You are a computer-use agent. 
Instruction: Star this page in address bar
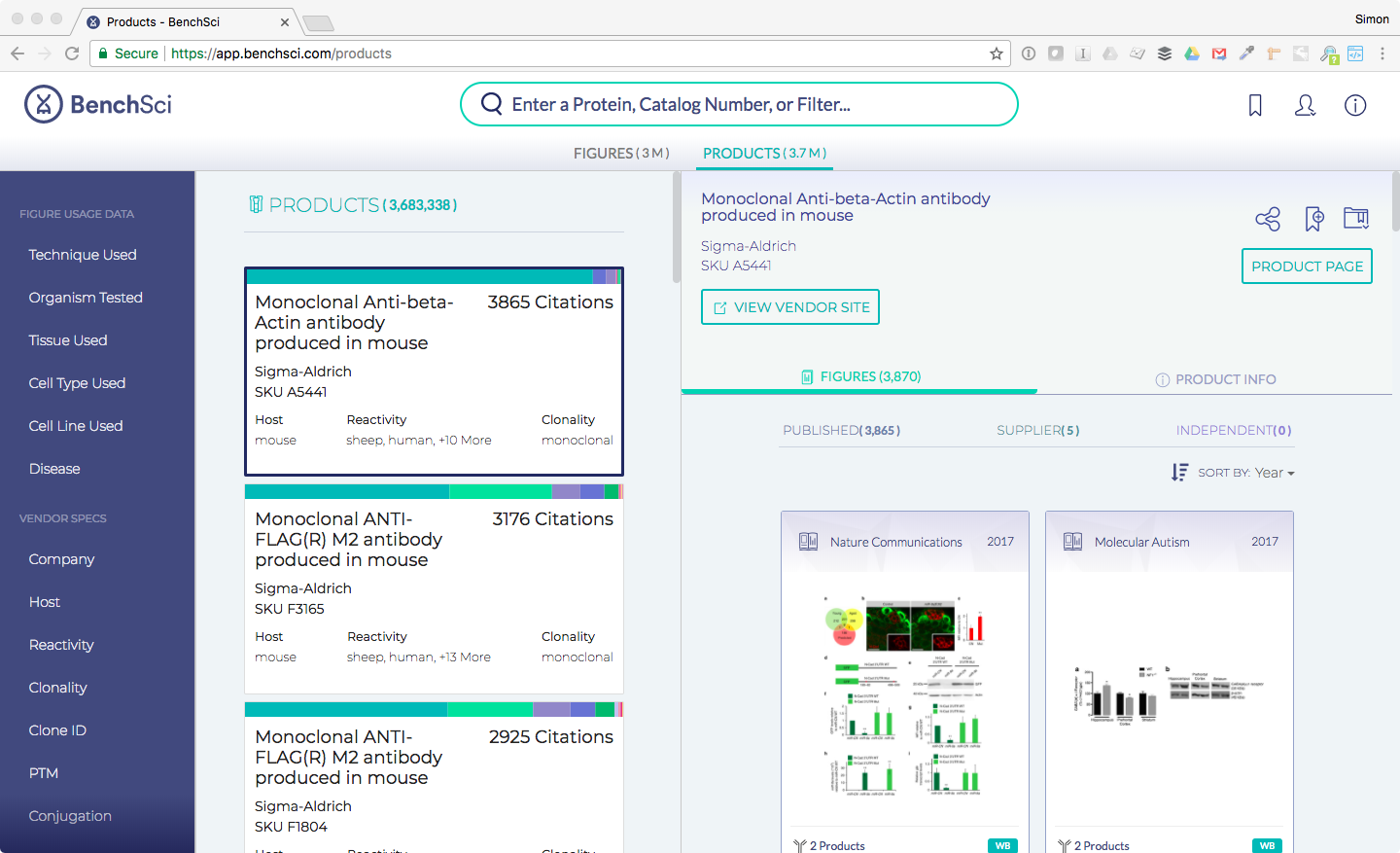coord(997,53)
